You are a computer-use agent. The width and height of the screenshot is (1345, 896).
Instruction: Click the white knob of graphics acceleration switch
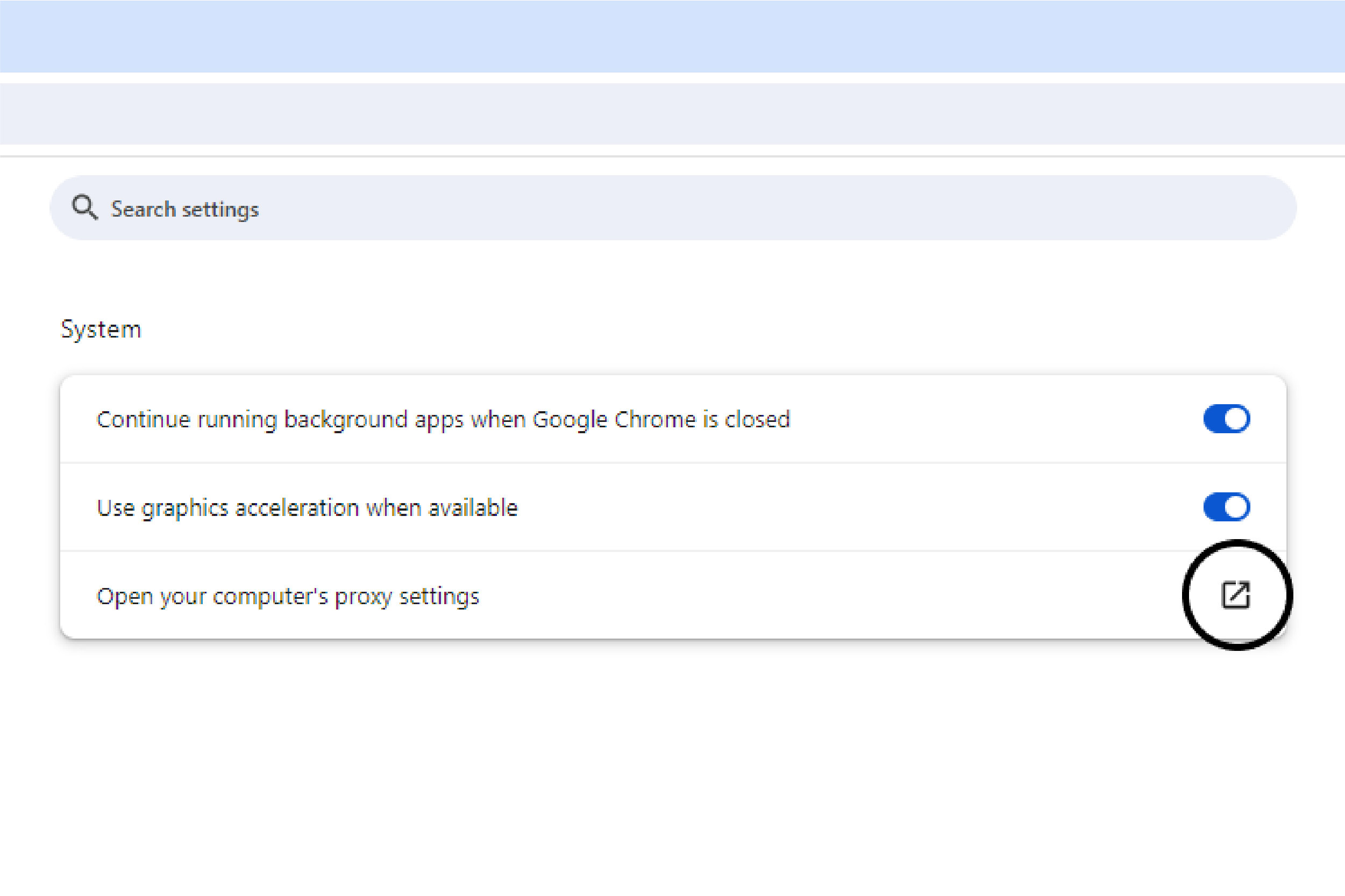pos(1236,507)
